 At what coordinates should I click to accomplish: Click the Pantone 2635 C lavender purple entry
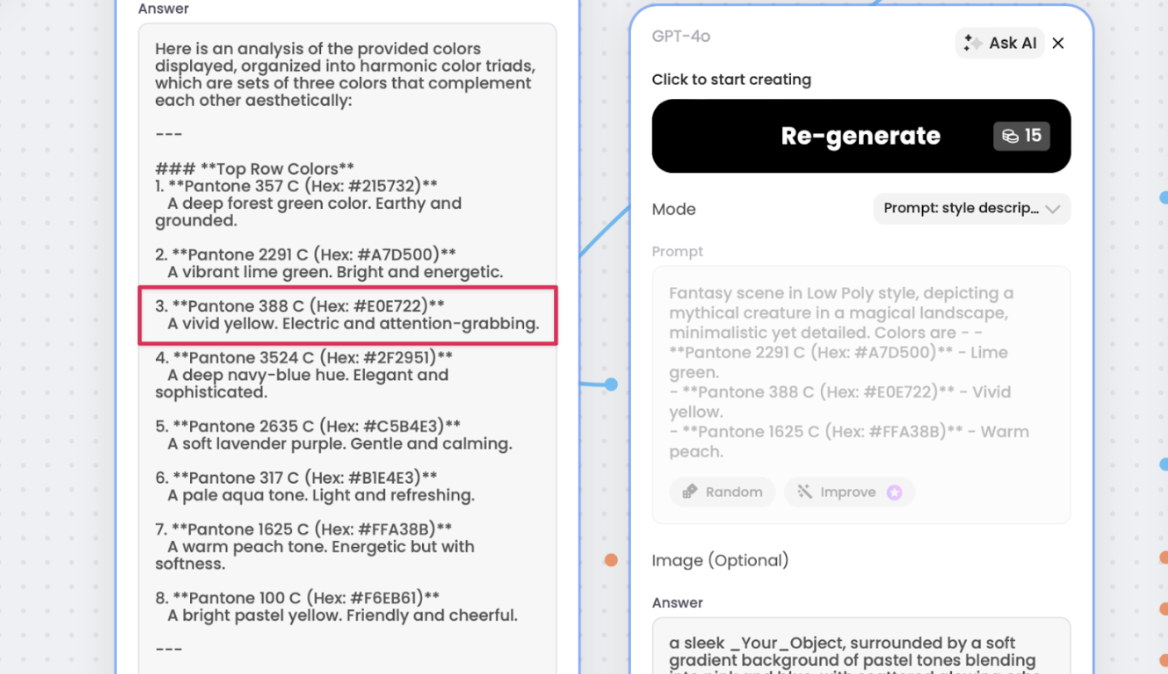point(334,435)
